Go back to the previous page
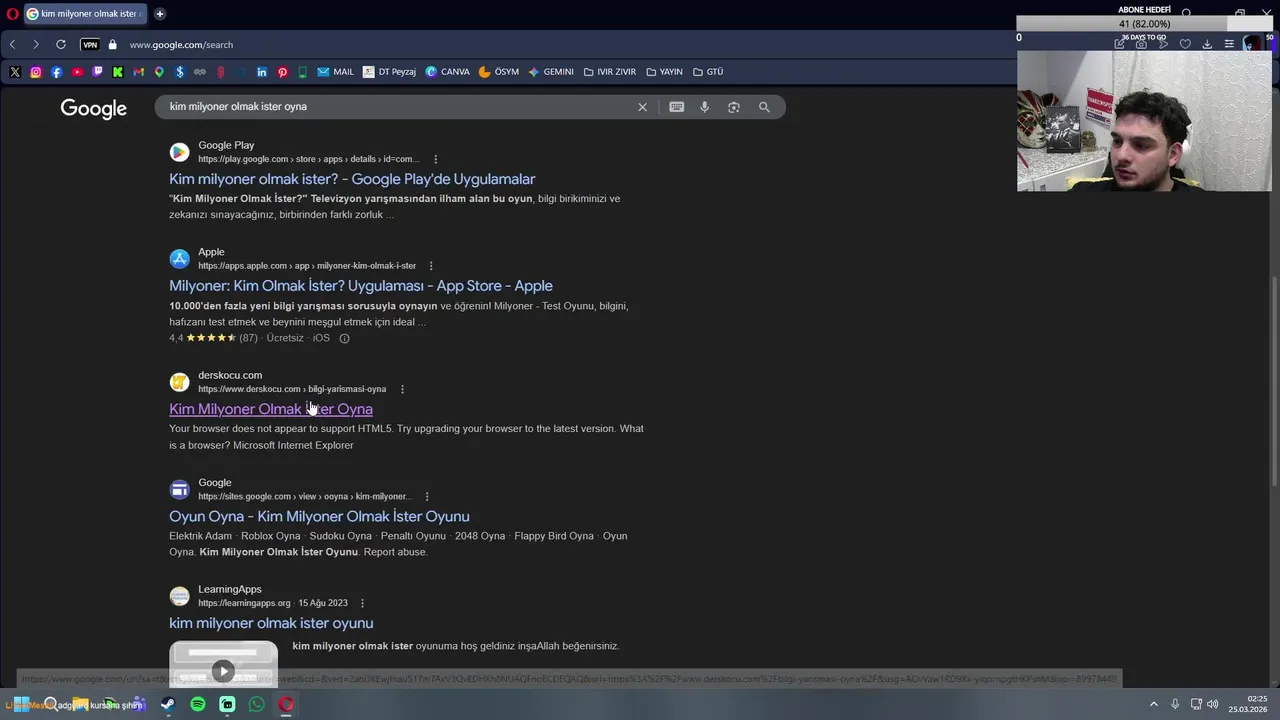 [12, 44]
